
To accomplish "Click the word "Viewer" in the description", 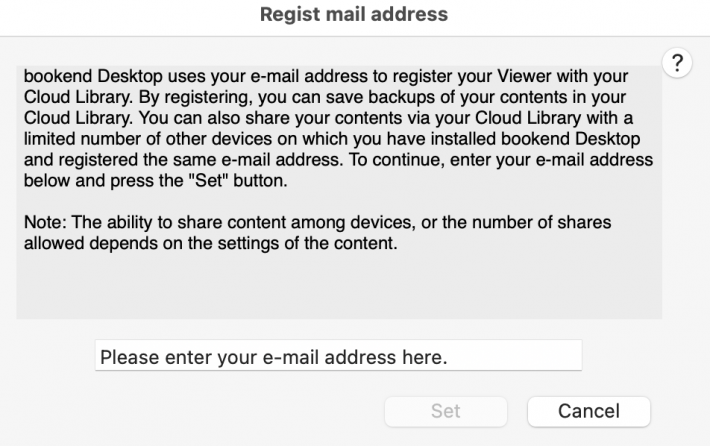I will tap(524, 76).
